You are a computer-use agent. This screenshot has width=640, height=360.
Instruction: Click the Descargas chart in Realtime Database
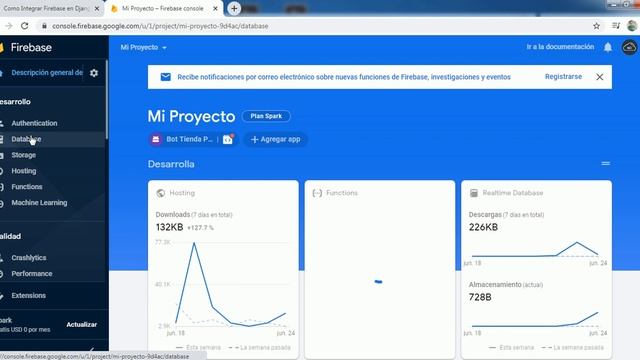(535, 249)
